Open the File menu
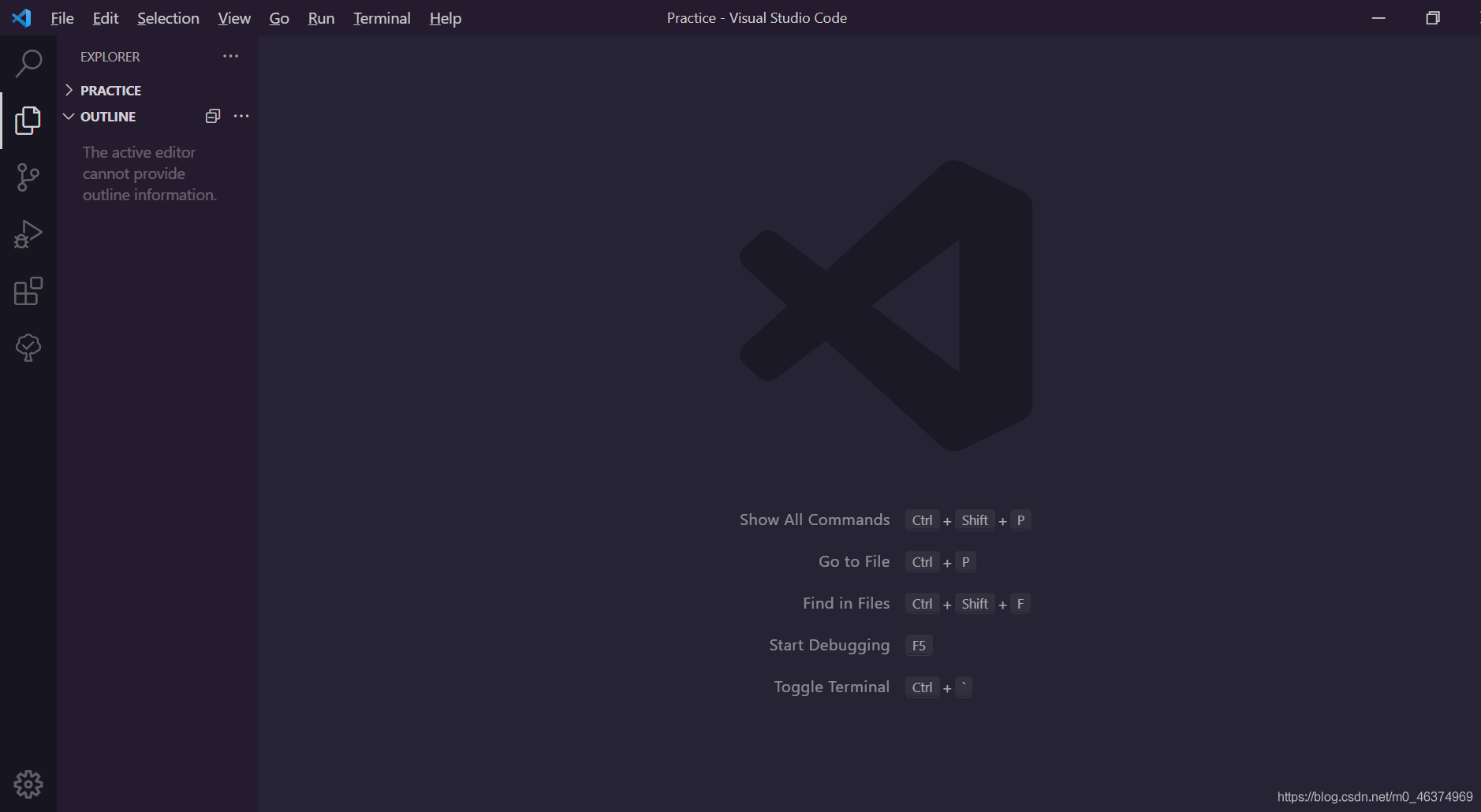The height and width of the screenshot is (812, 1481). (x=62, y=18)
